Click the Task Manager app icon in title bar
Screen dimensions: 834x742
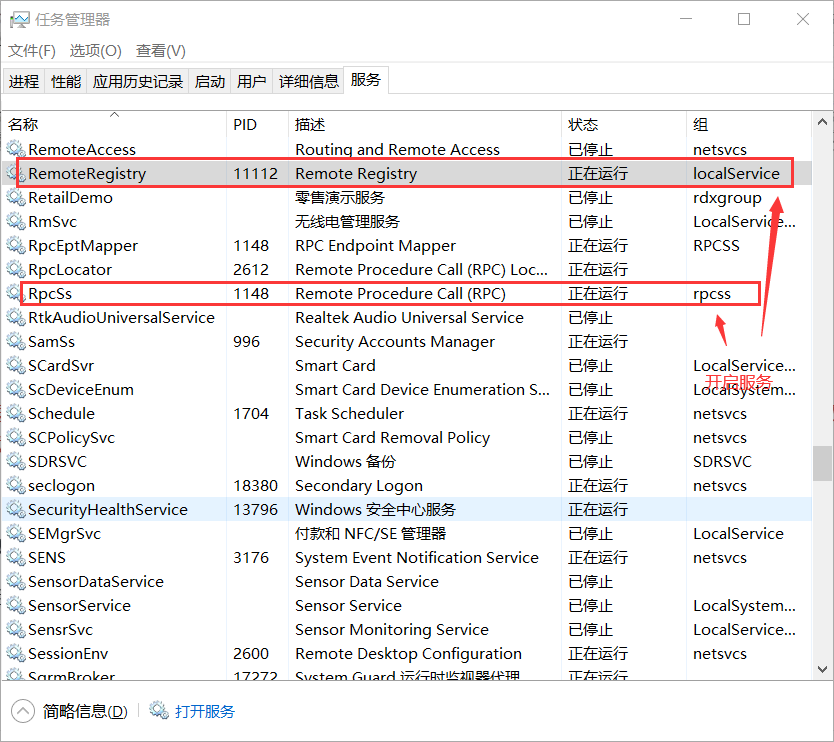coord(20,20)
